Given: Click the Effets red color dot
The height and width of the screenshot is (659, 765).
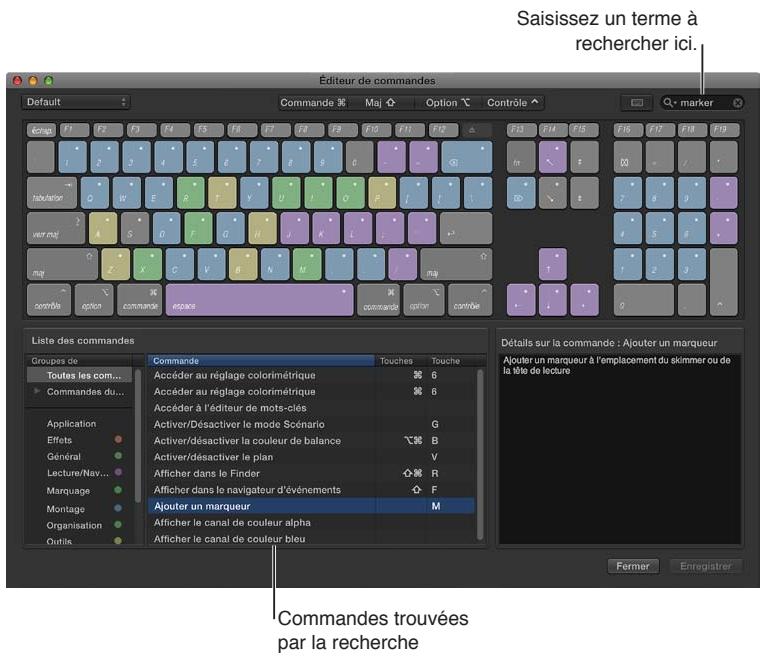Looking at the screenshot, I should pyautogui.click(x=118, y=439).
